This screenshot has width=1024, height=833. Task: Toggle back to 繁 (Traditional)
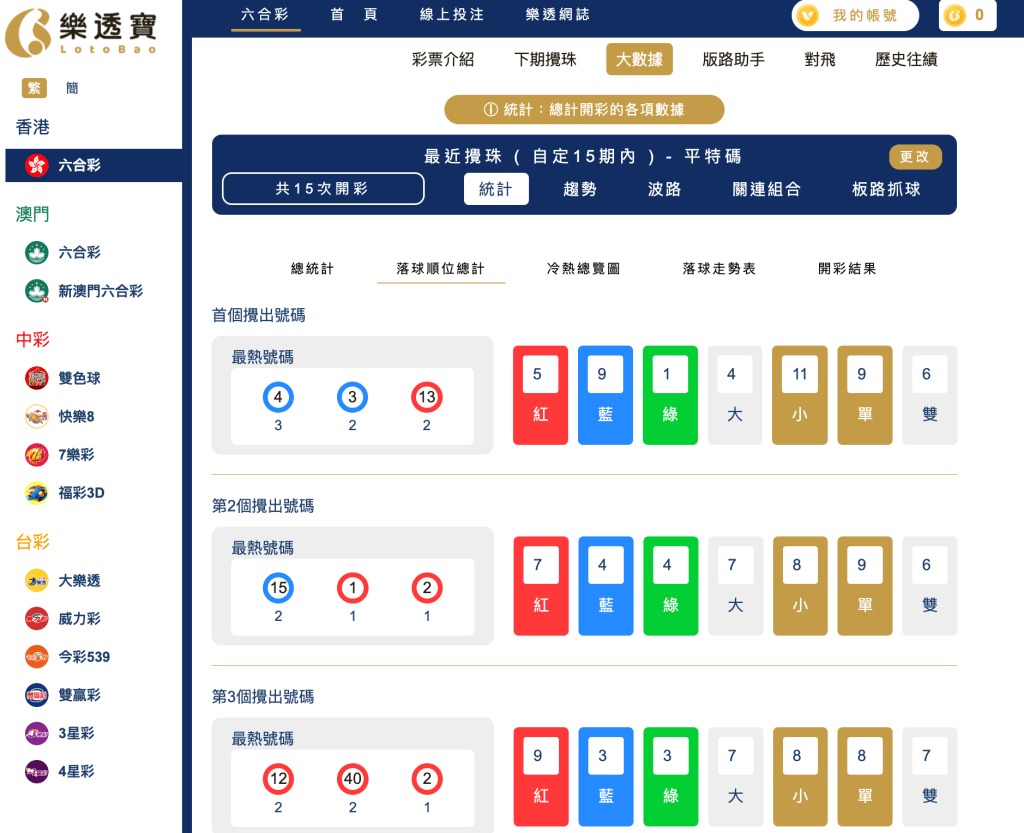pos(33,88)
